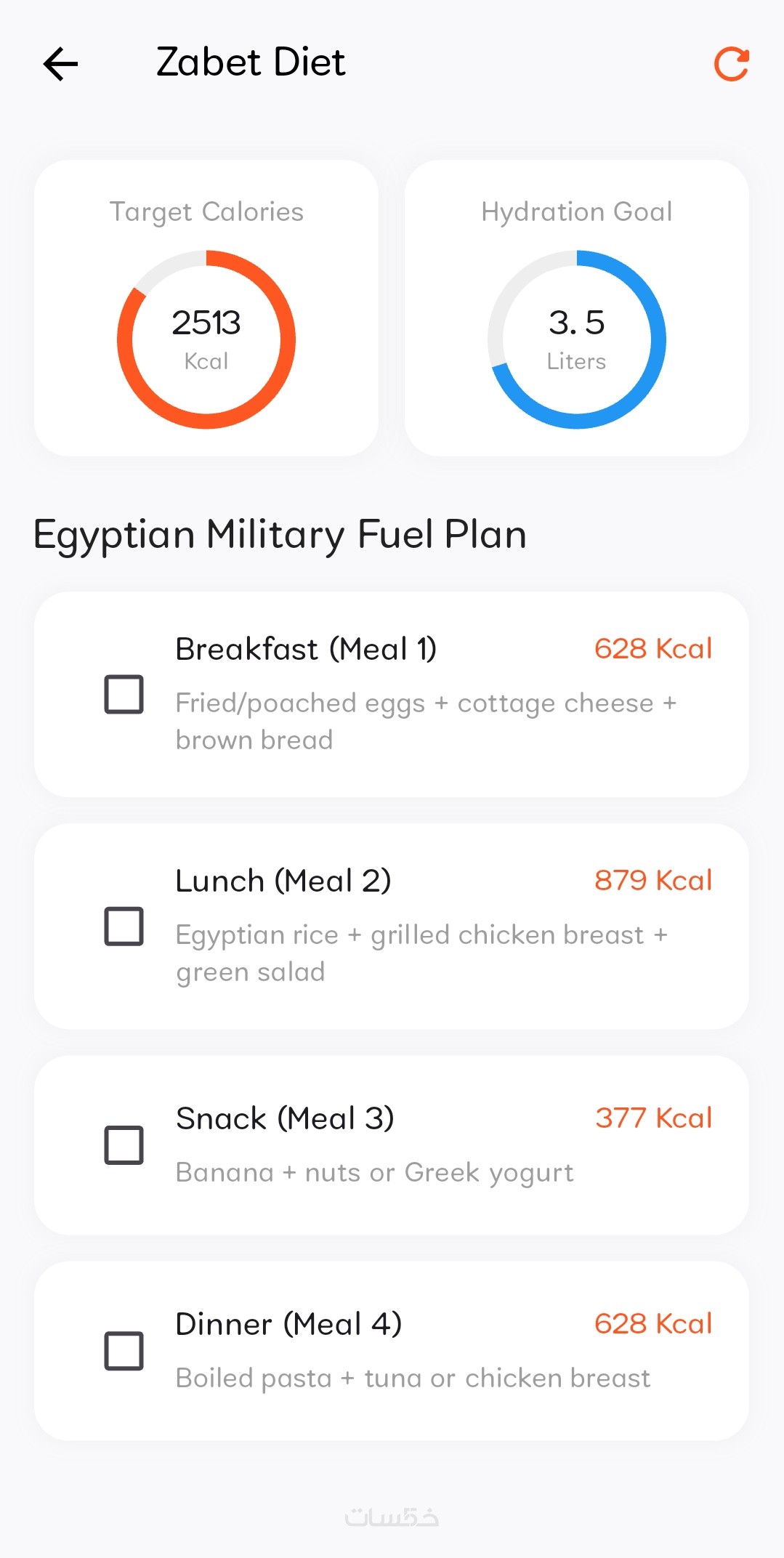Select the Lunch (Meal 2) title
The image size is (784, 1558).
[283, 881]
